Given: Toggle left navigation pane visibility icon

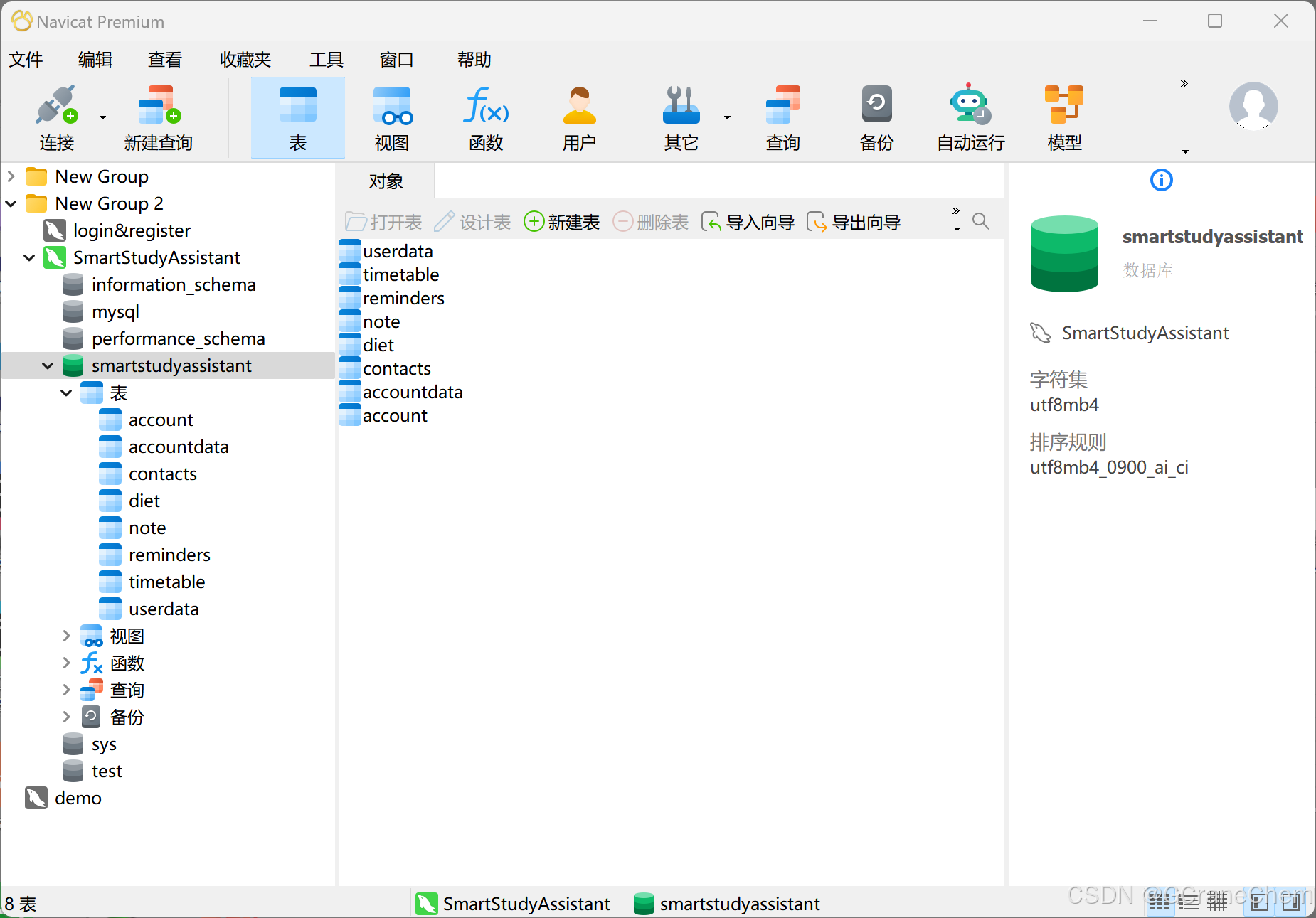Looking at the screenshot, I should [1260, 902].
